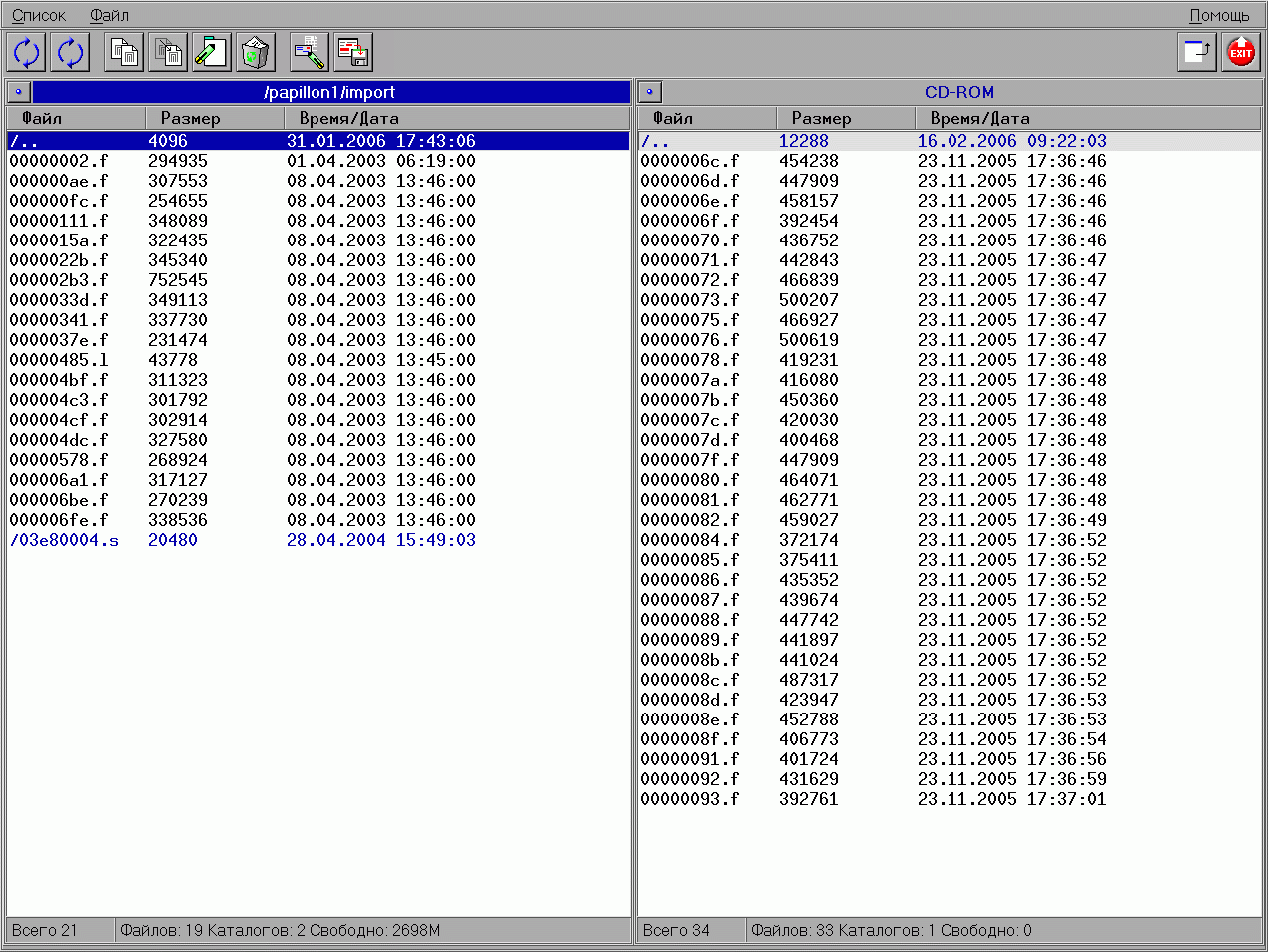Click the size value 500619

pyautogui.click(x=809, y=340)
